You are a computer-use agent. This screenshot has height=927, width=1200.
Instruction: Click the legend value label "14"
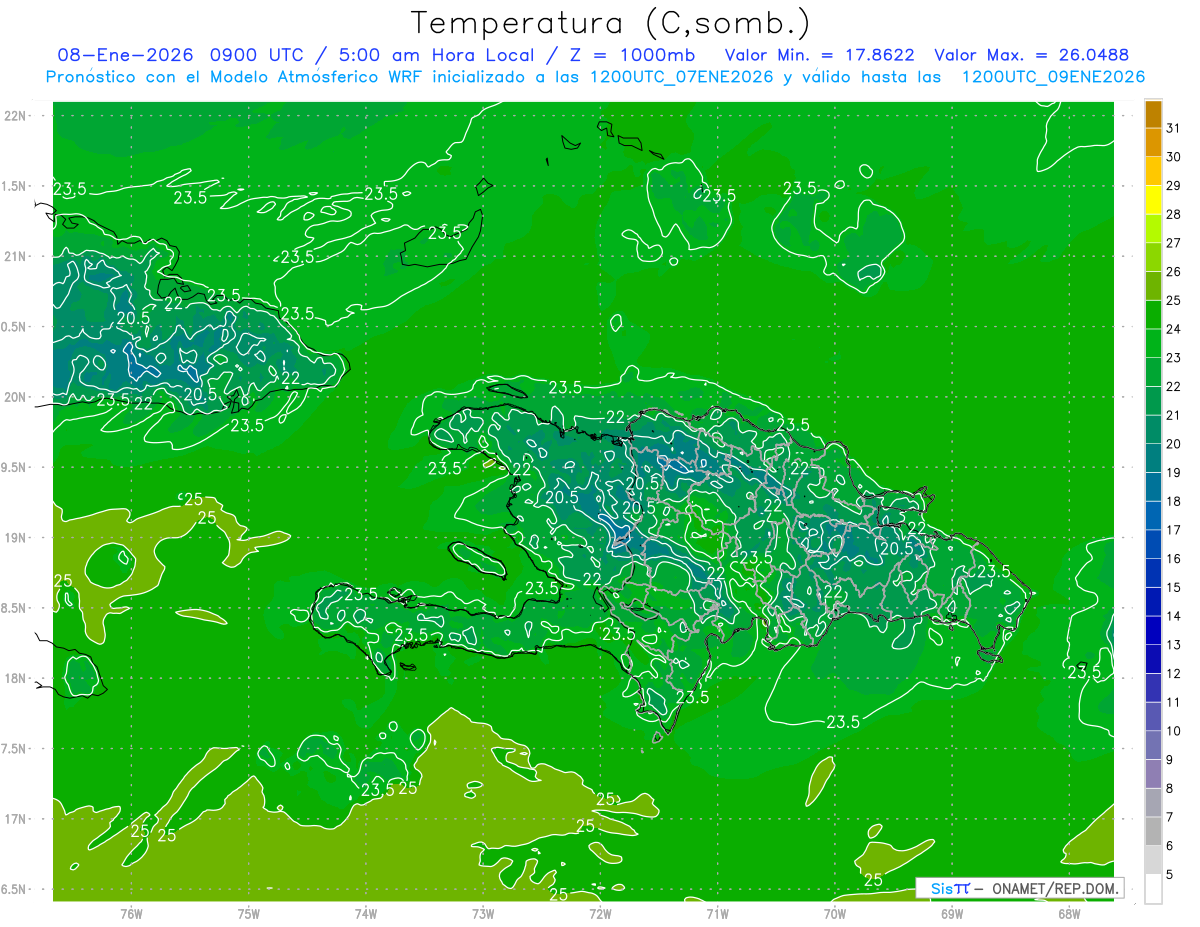coord(1174,616)
